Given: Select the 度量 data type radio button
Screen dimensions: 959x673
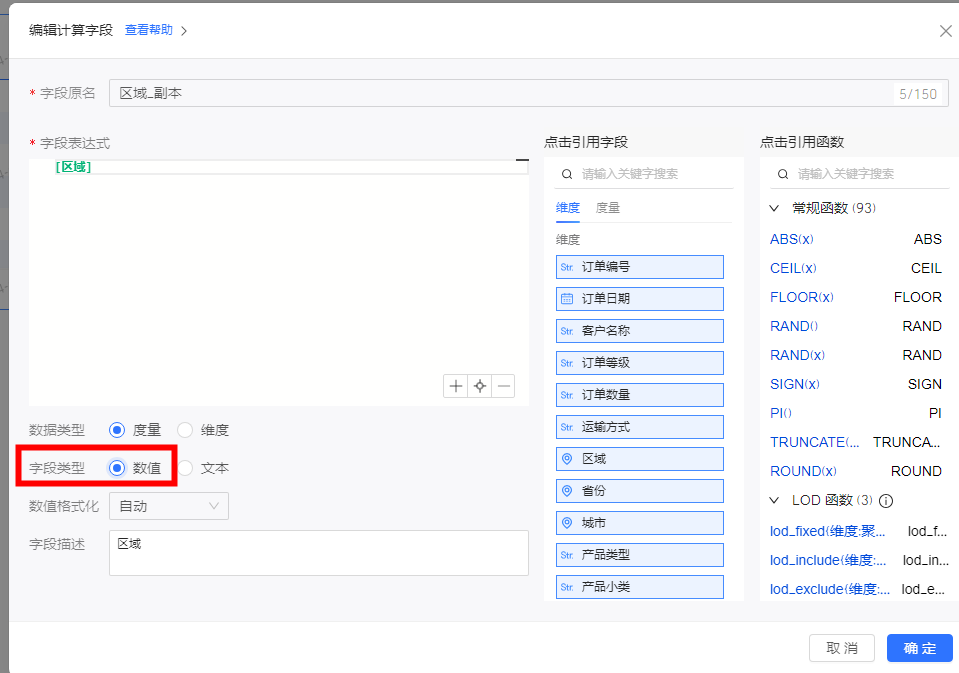Looking at the screenshot, I should (x=117, y=430).
